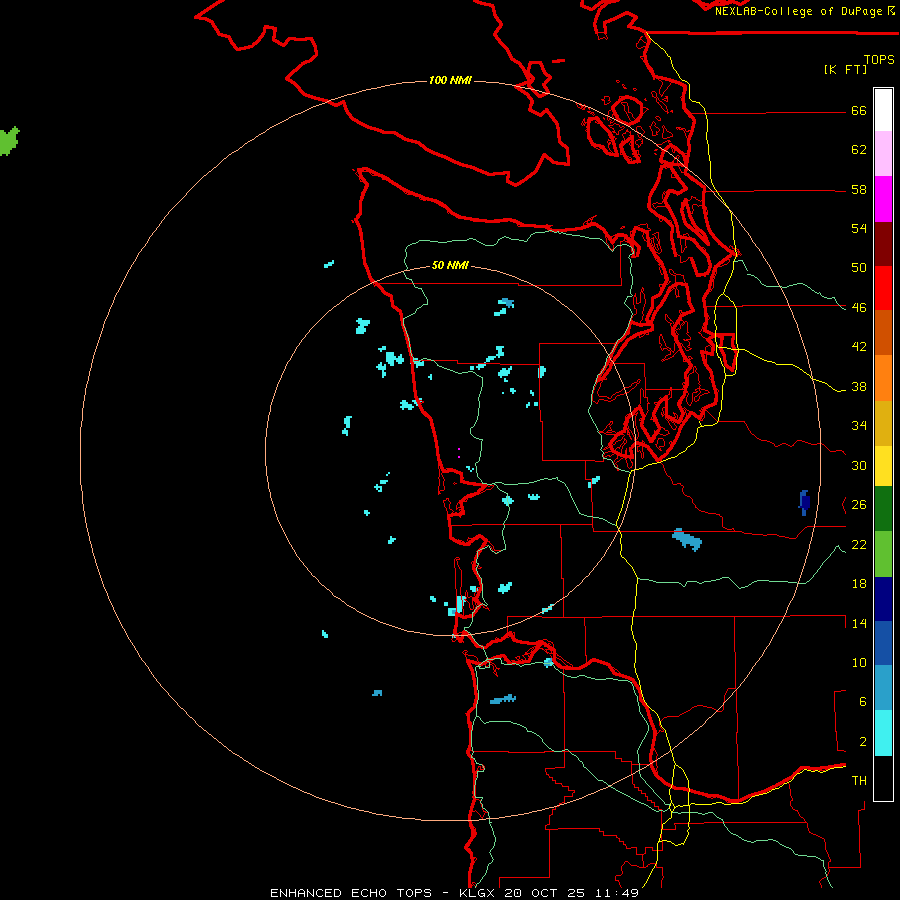Viewport: 900px width, 900px height.
Task: Click the '100 NMI' range ring label
Action: (451, 80)
